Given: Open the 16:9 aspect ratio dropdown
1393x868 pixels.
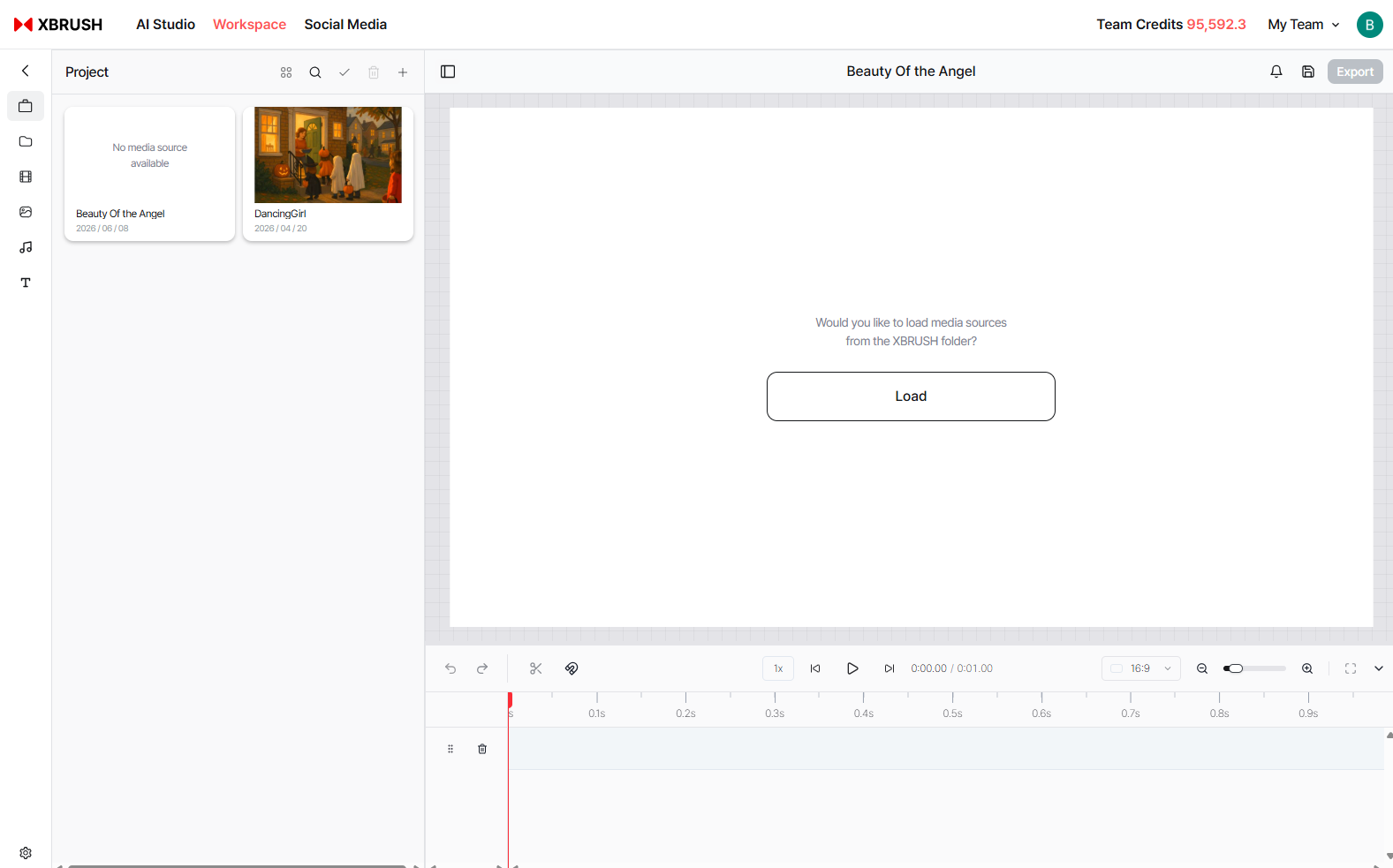Looking at the screenshot, I should [1141, 668].
